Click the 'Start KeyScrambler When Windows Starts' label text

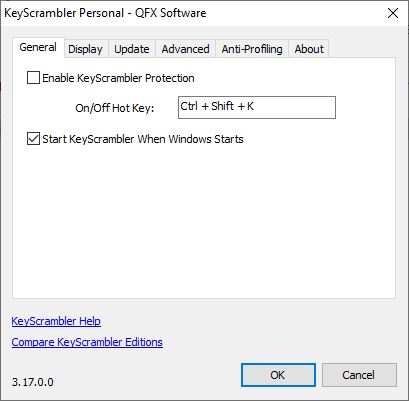tap(143, 139)
